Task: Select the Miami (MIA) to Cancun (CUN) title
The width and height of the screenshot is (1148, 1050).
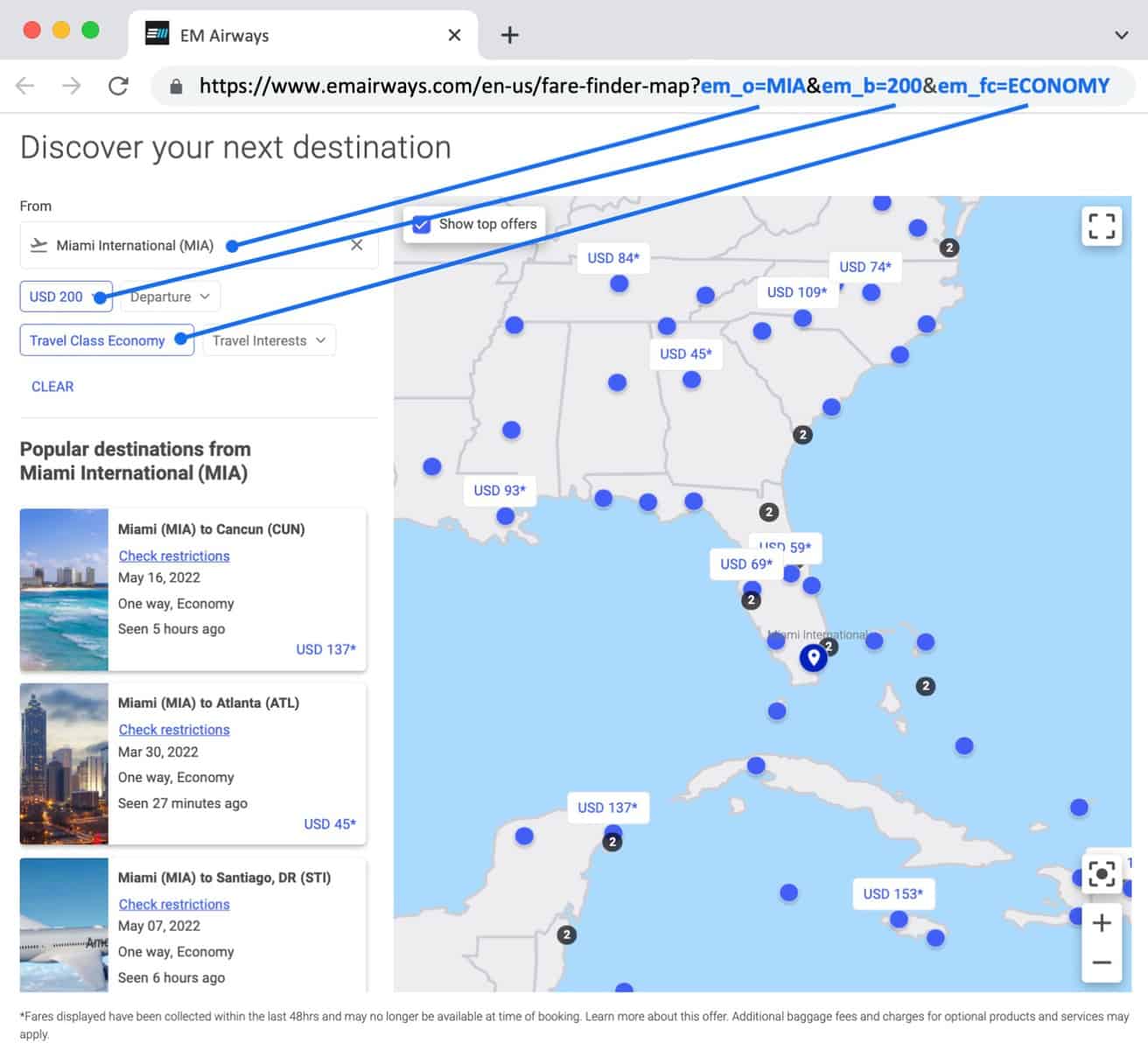Action: pos(212,529)
